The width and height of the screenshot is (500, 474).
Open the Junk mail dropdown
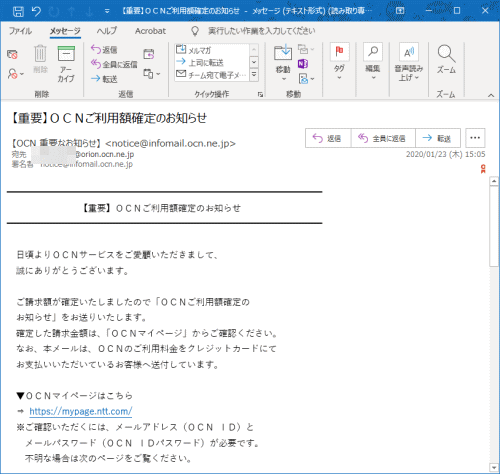(15, 74)
